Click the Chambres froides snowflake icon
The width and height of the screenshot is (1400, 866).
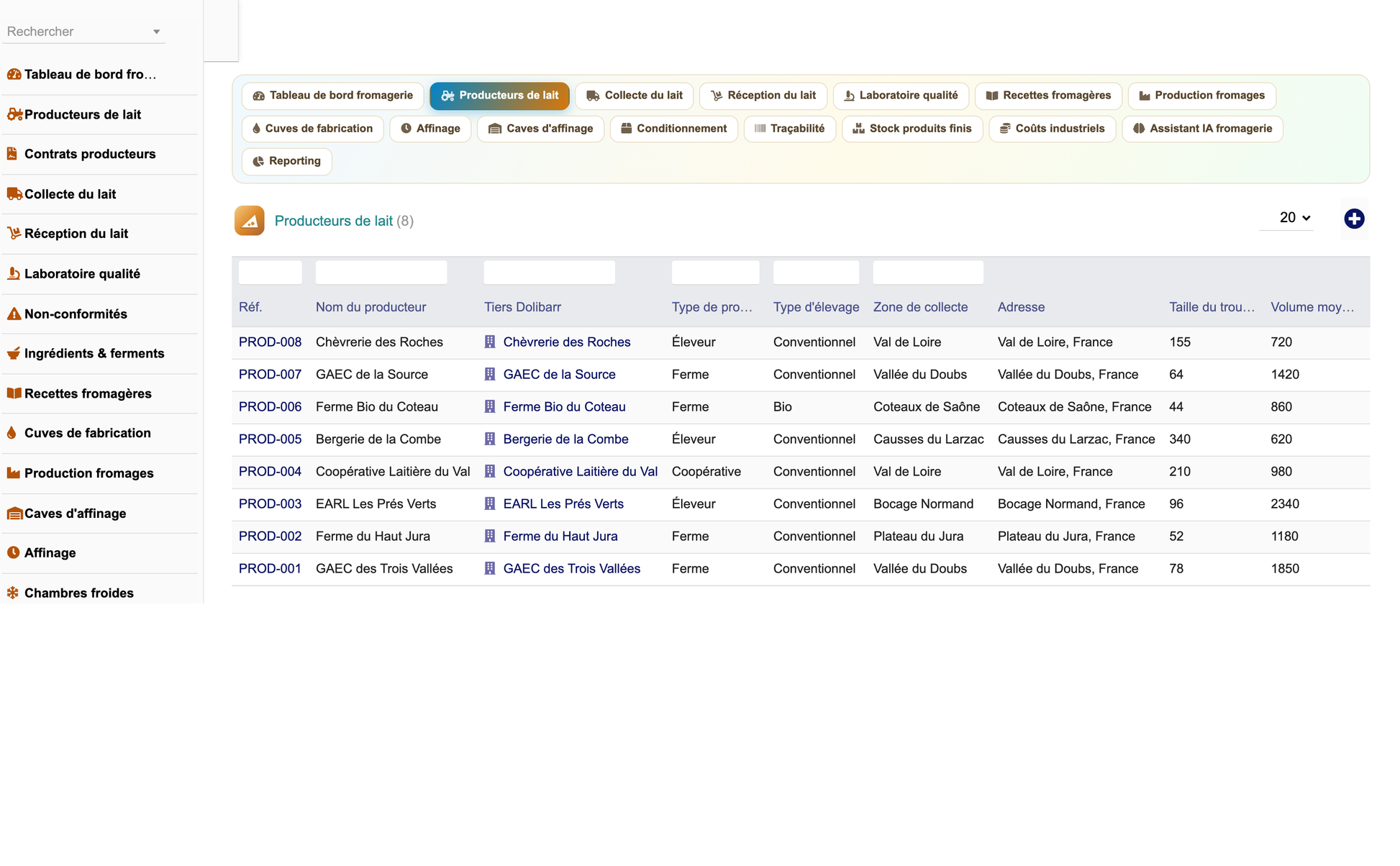pyautogui.click(x=13, y=593)
